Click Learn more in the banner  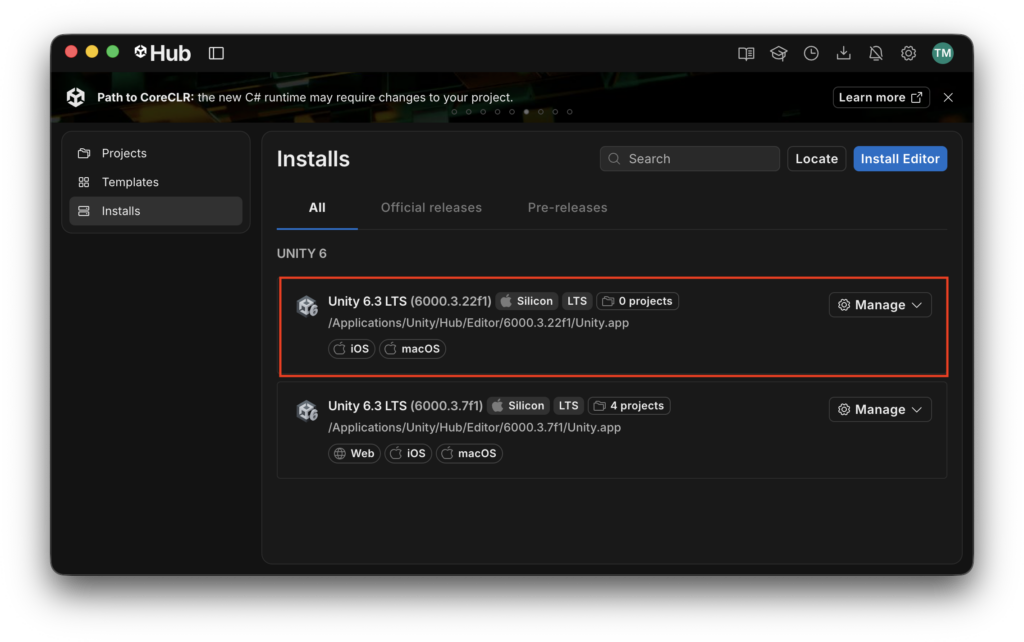(x=881, y=97)
